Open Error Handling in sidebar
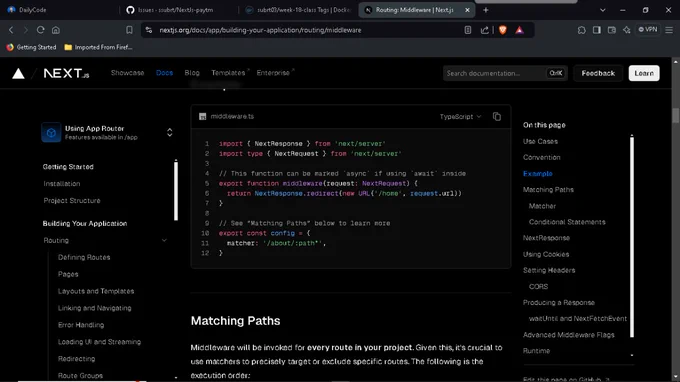The width and height of the screenshot is (680, 382). [81, 325]
